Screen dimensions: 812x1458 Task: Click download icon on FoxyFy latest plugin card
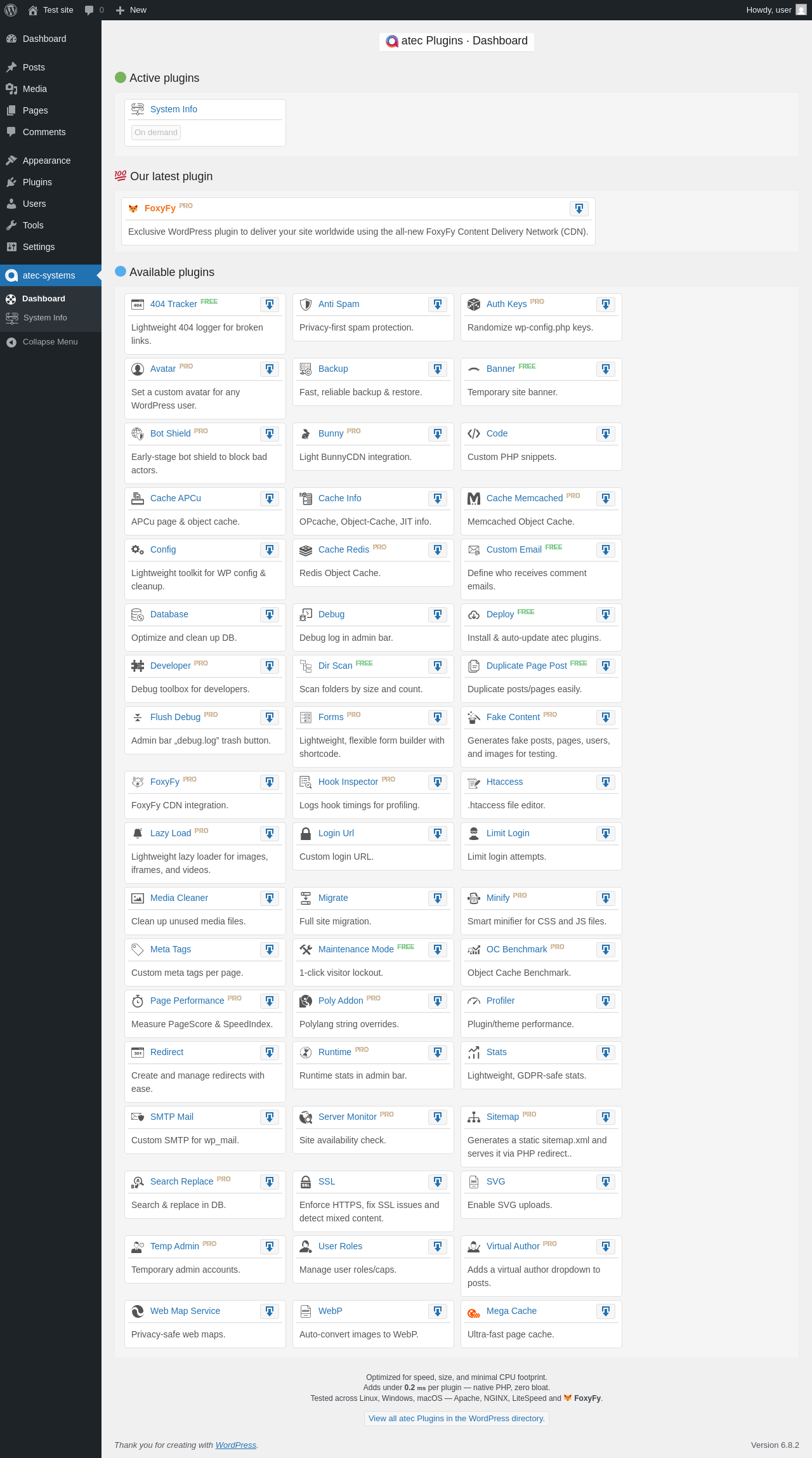point(579,209)
